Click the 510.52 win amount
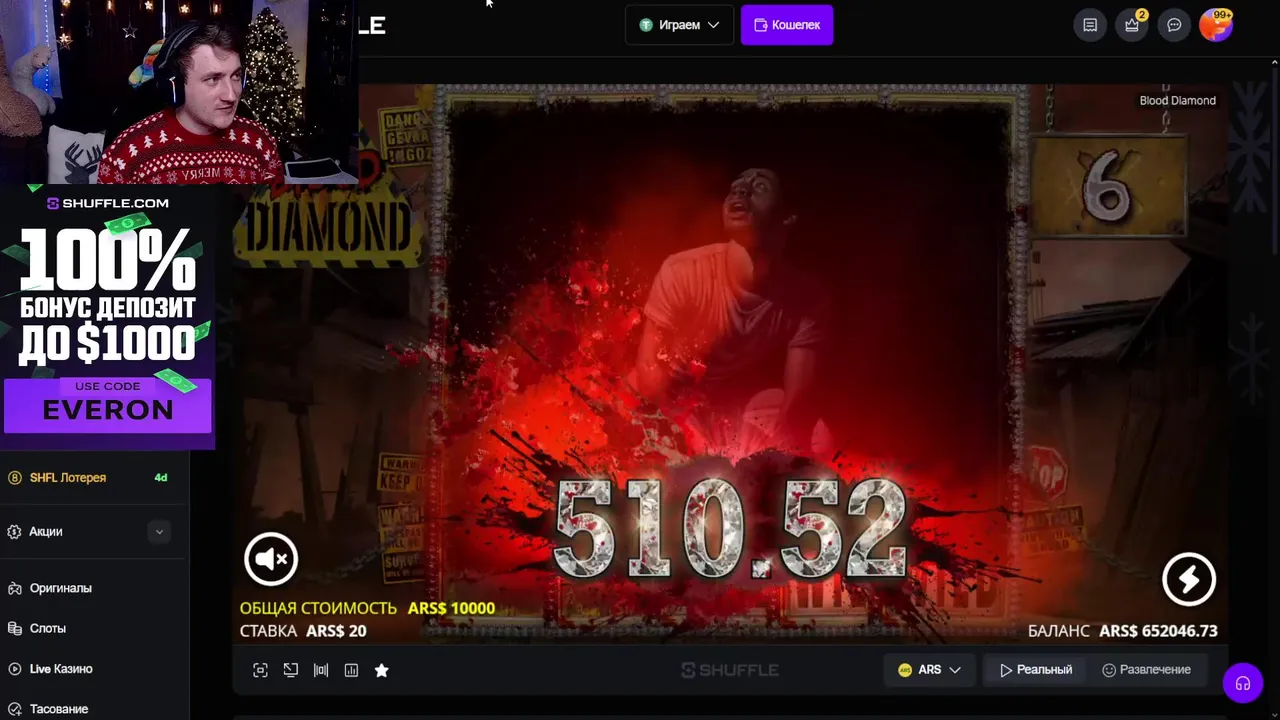Image resolution: width=1280 pixels, height=720 pixels. click(x=730, y=530)
